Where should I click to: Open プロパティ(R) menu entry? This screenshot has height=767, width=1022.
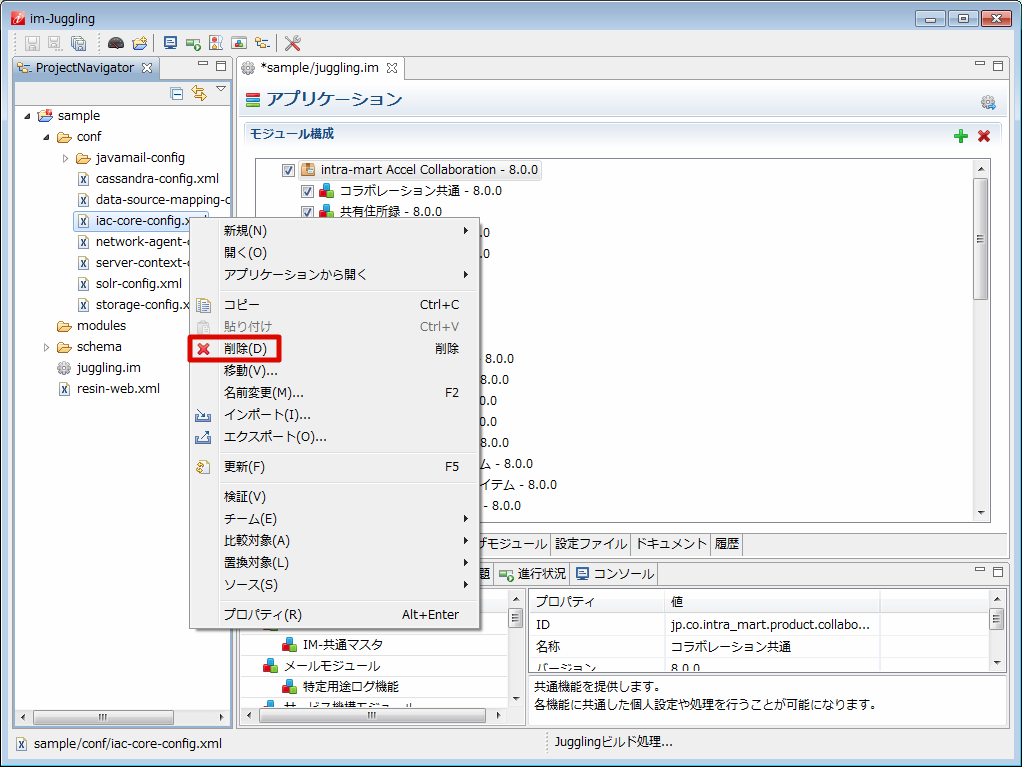348,615
